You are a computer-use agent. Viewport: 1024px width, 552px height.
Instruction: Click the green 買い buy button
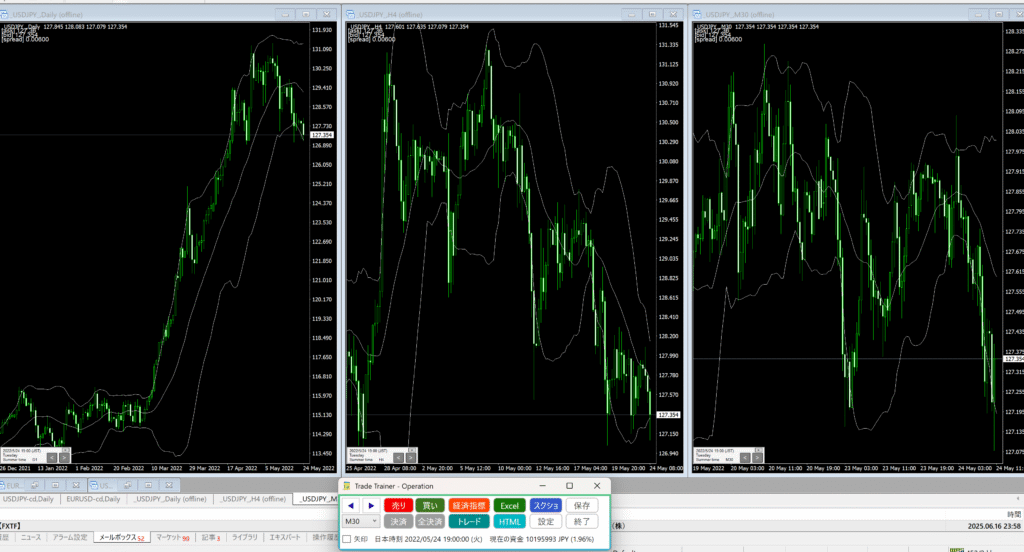coord(430,506)
